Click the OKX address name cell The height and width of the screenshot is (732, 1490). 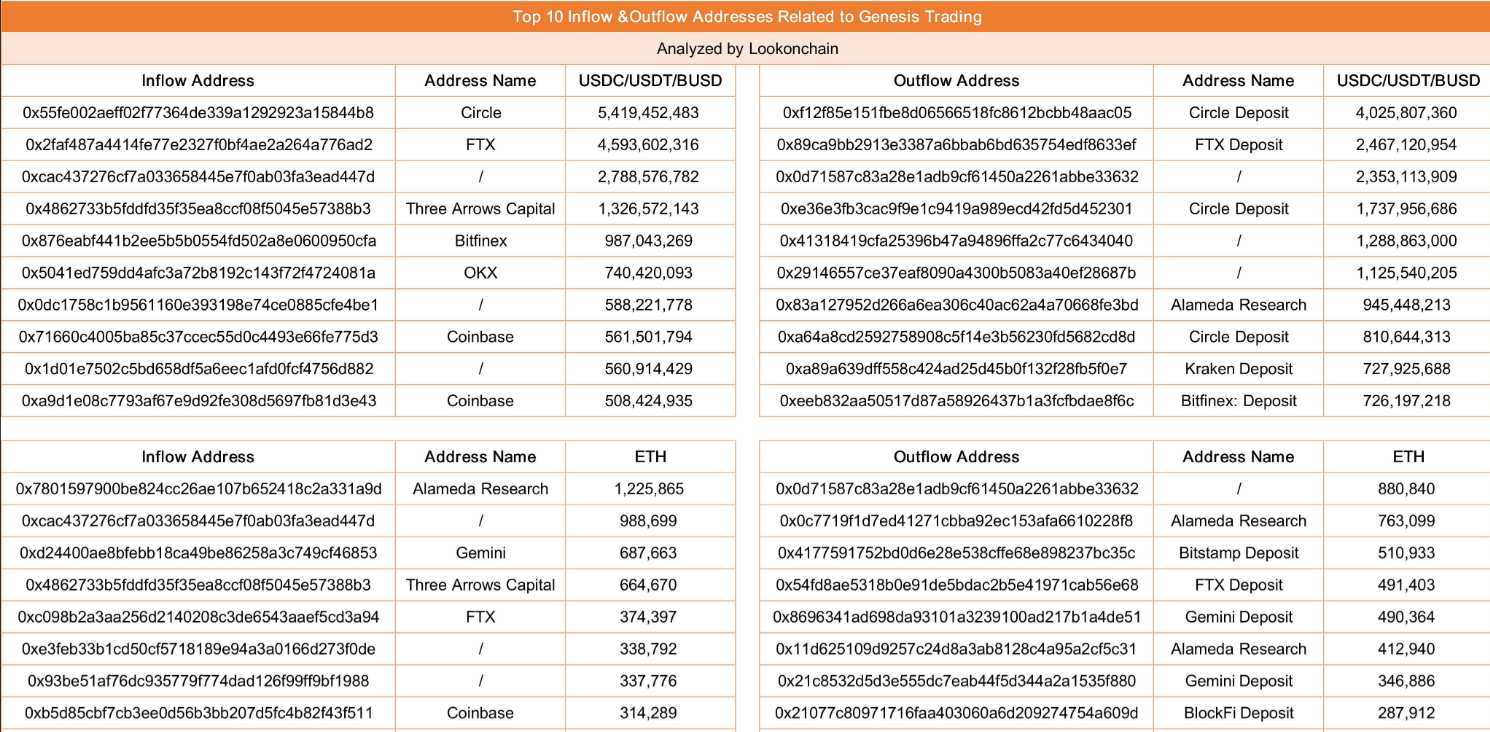pos(480,273)
